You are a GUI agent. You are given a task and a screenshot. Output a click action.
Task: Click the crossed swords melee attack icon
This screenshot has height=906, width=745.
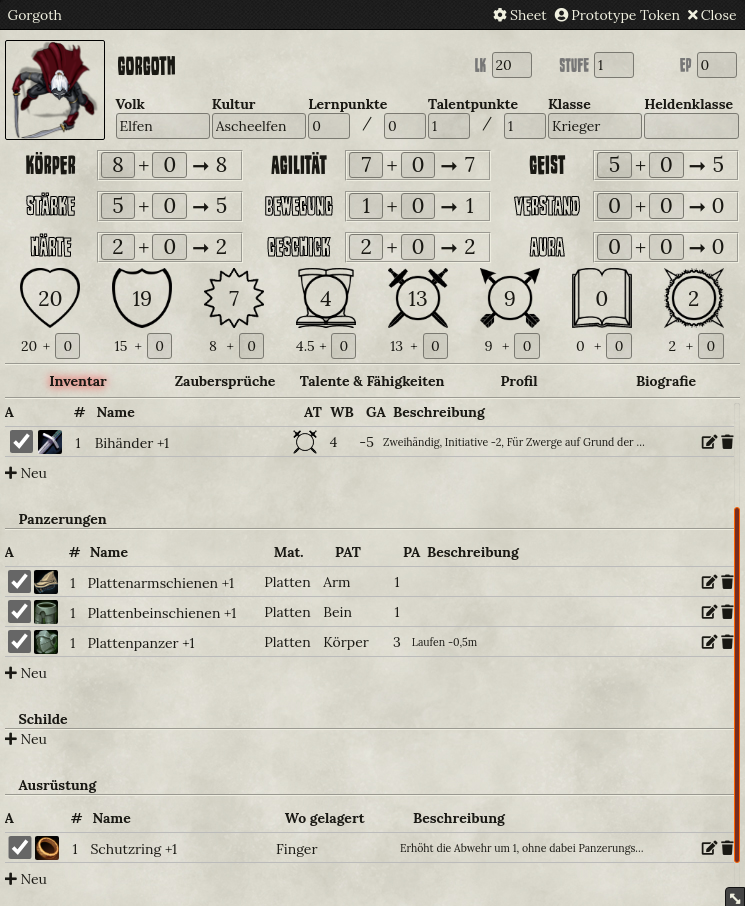pyautogui.click(x=418, y=298)
